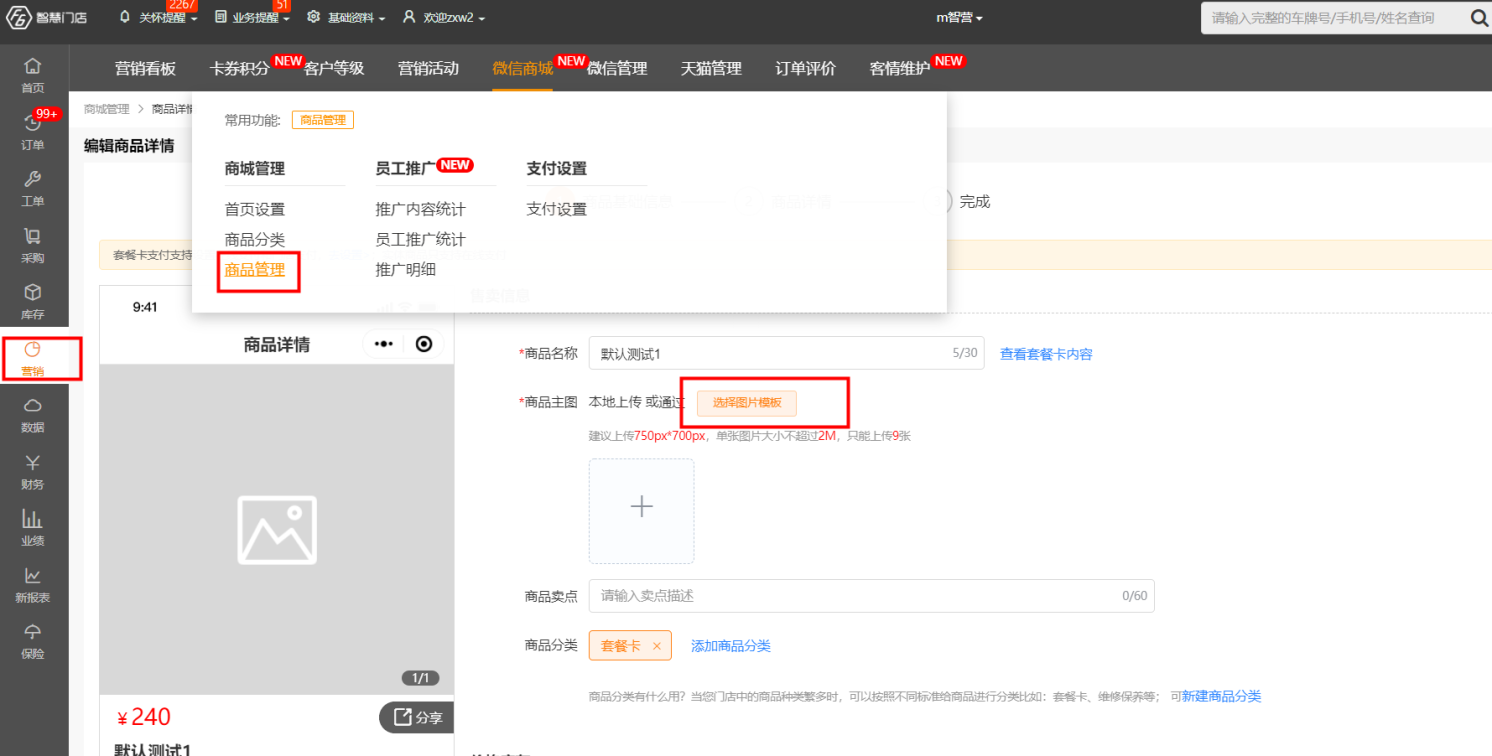
Task: Open the 微信商城 tab
Action: pos(522,68)
